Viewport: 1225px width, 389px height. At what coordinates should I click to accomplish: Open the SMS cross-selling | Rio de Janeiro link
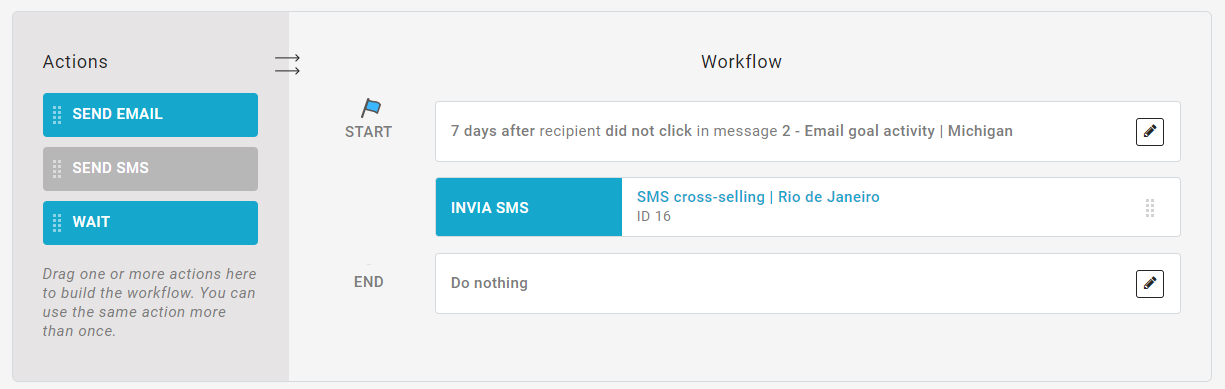tap(758, 197)
